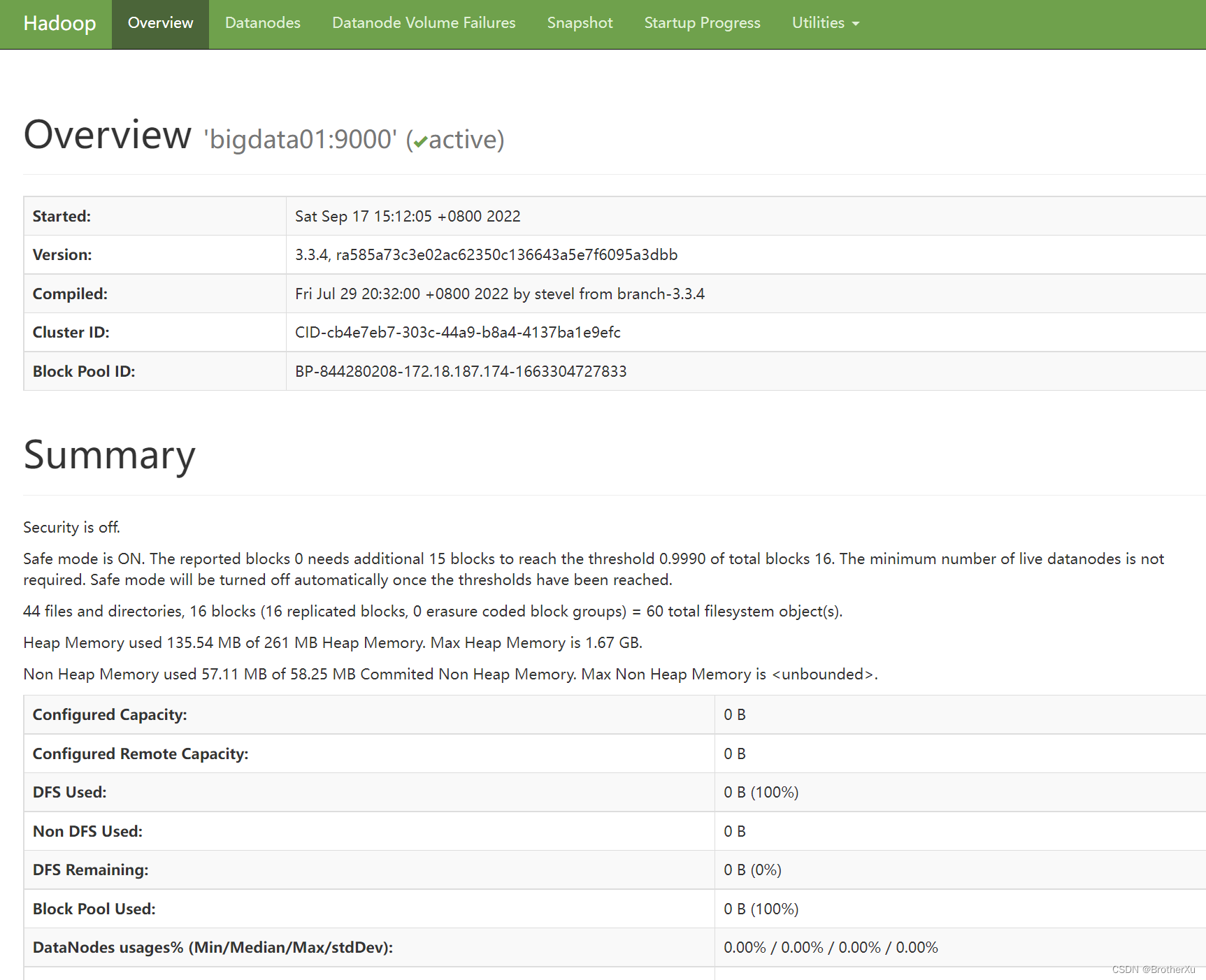
Task: Switch to the Datanodes tab
Action: point(263,23)
